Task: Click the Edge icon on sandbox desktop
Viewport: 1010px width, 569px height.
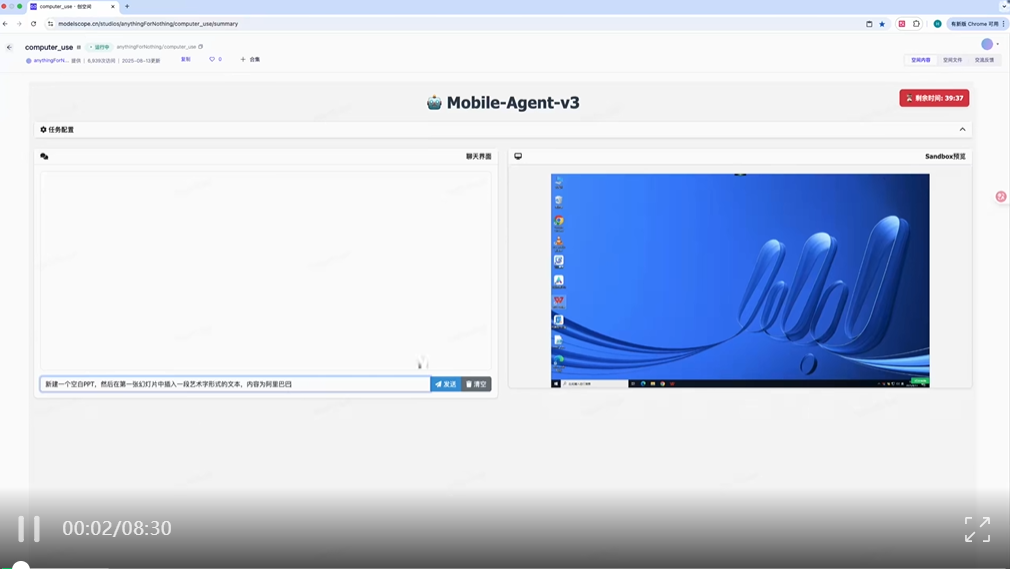Action: pyautogui.click(x=558, y=360)
